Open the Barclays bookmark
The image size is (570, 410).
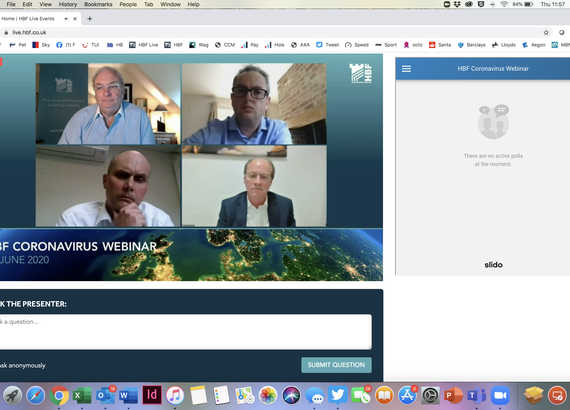[x=471, y=45]
